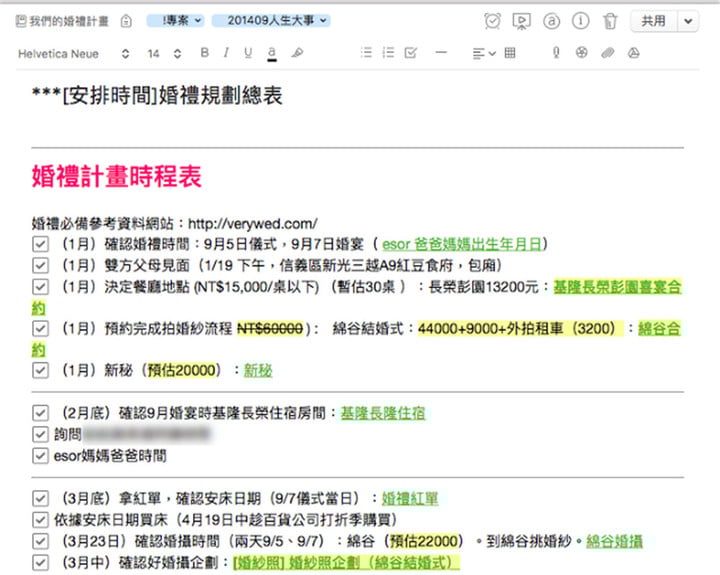
Task: Open the 201409人生大事 tag dropdown
Action: coord(271,21)
